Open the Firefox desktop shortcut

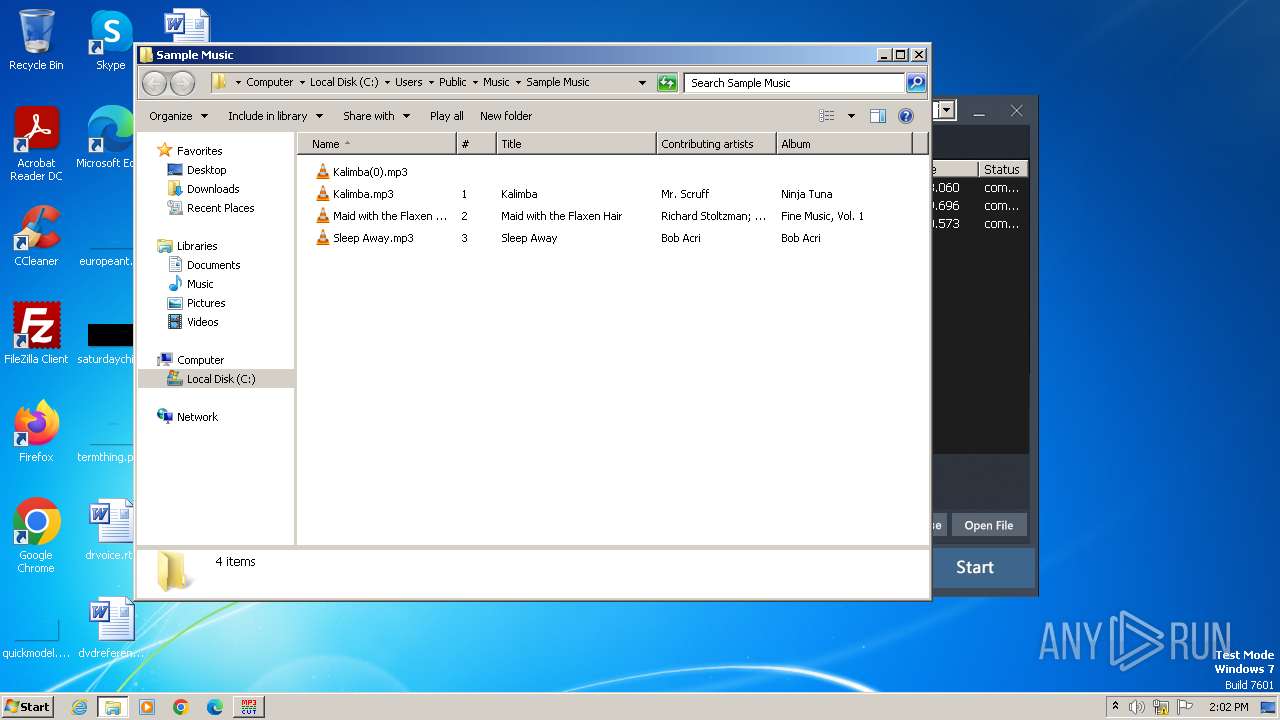[36, 431]
